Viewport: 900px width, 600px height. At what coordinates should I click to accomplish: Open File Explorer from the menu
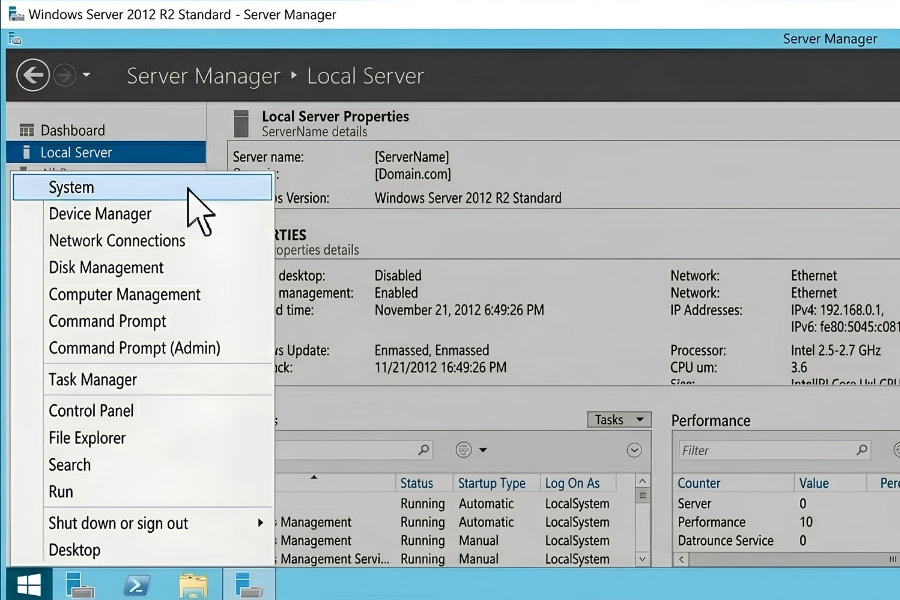tap(87, 438)
